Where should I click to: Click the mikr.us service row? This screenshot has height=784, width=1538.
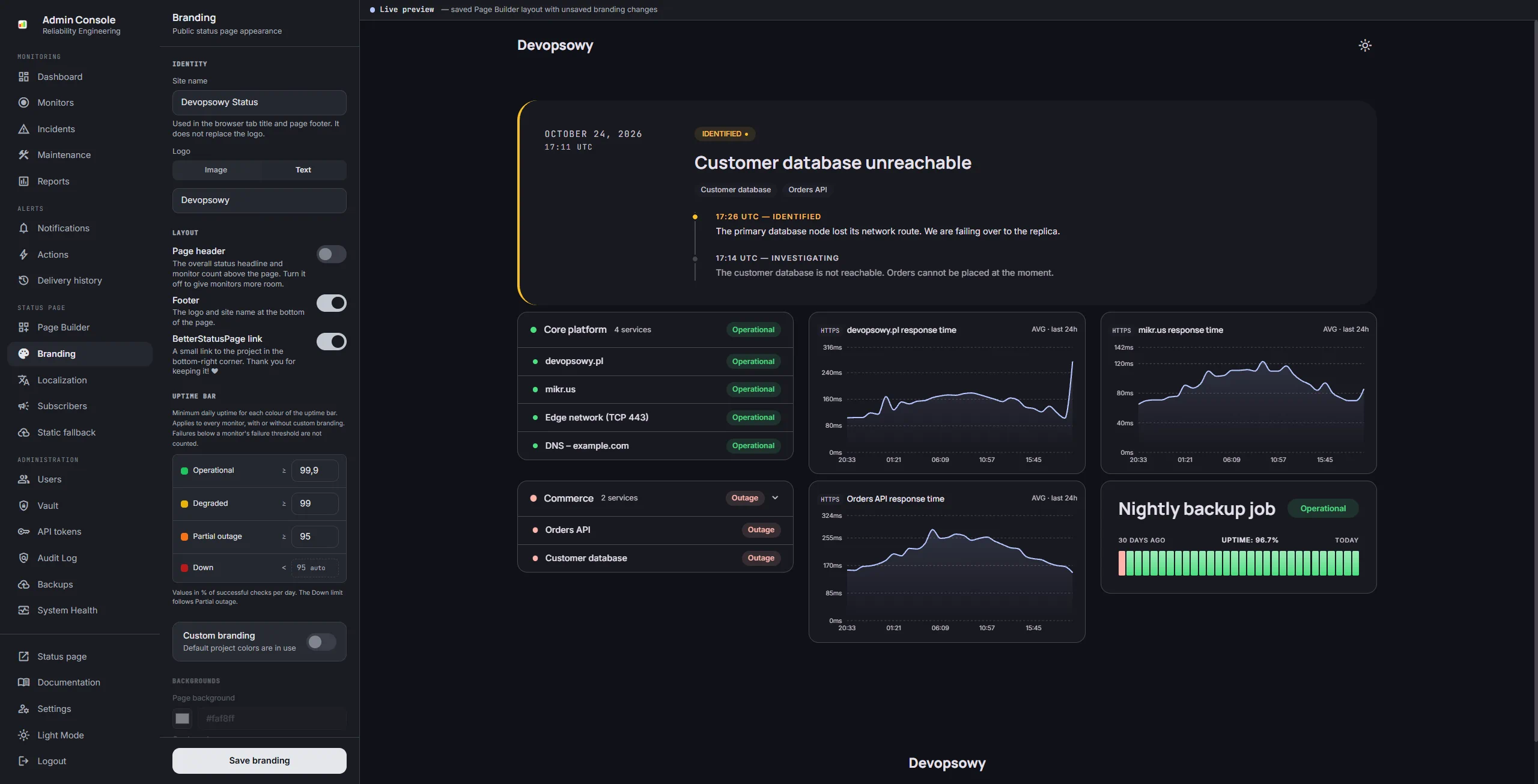(x=655, y=389)
